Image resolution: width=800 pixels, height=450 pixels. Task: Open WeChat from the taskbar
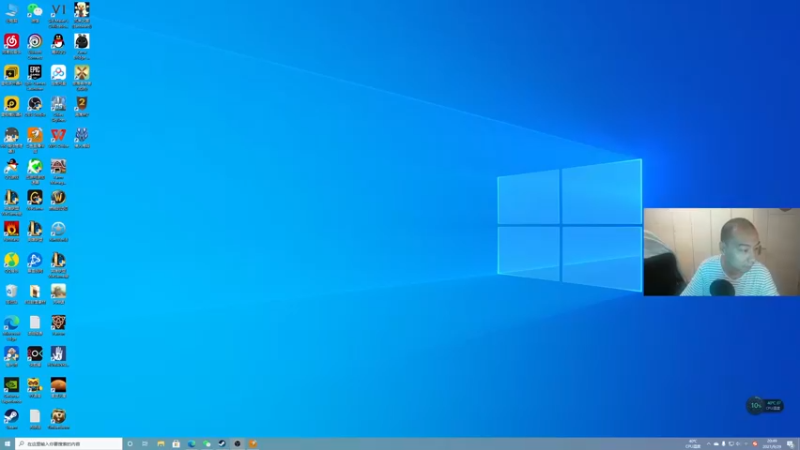tap(207, 444)
